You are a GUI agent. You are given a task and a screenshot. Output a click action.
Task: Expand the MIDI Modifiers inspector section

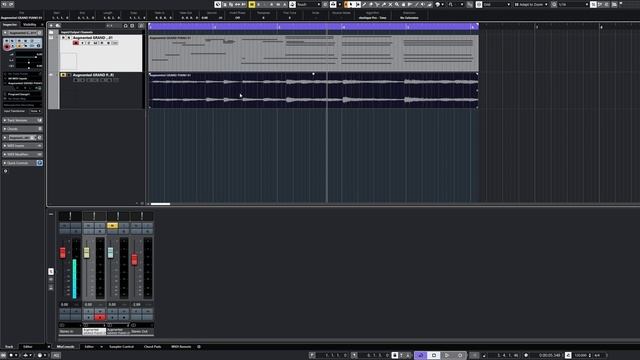point(22,154)
